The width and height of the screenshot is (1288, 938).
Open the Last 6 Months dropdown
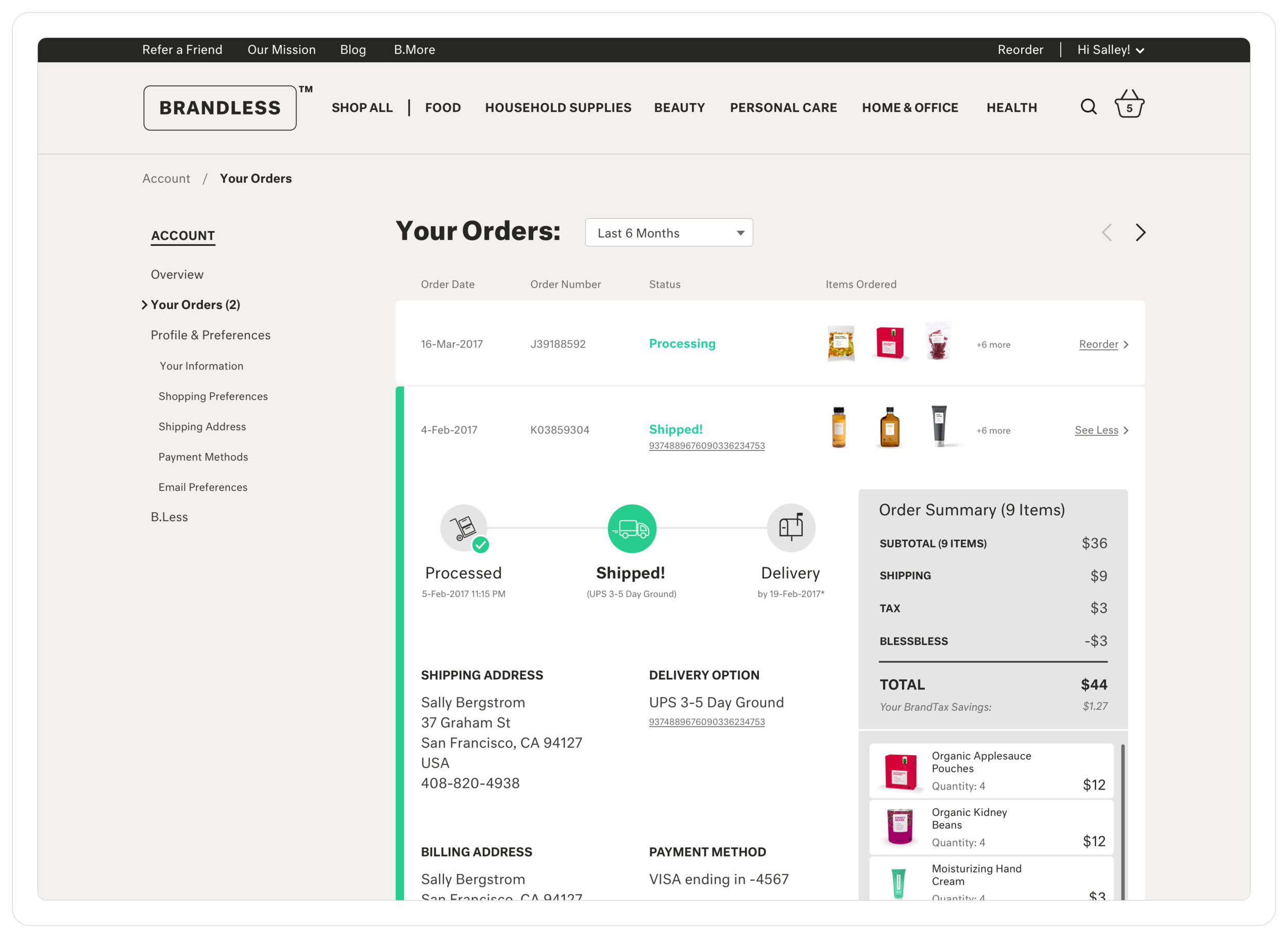click(x=669, y=233)
